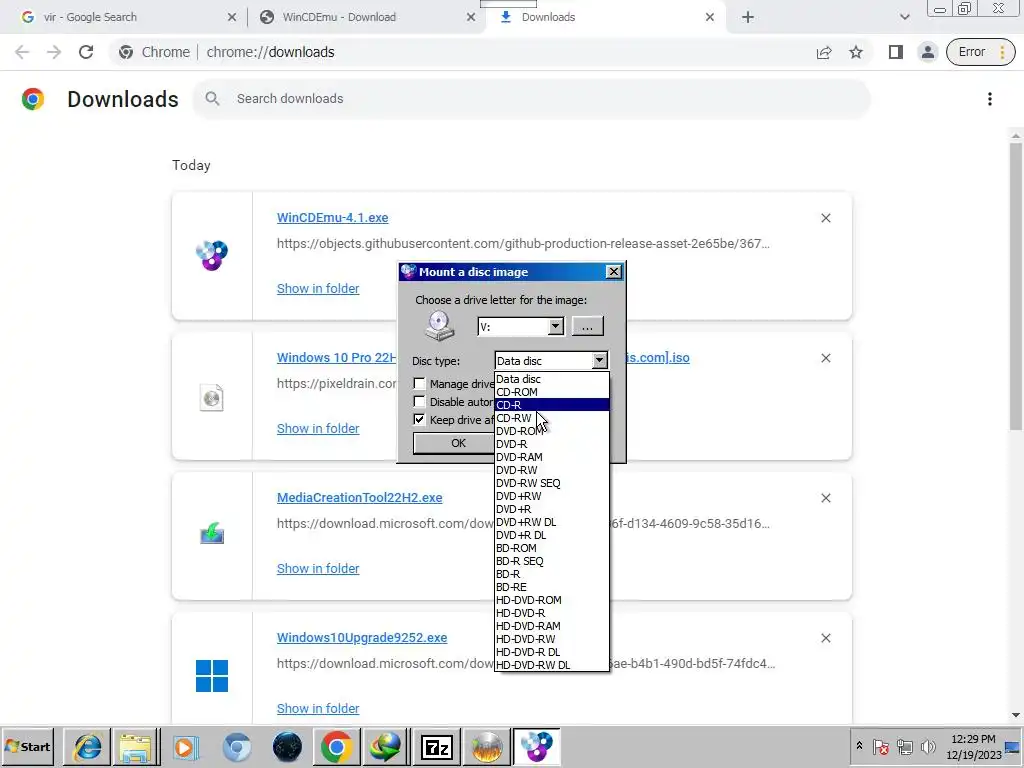Open Internet Explorer from the taskbar
The width and height of the screenshot is (1024, 768).
coord(87,747)
